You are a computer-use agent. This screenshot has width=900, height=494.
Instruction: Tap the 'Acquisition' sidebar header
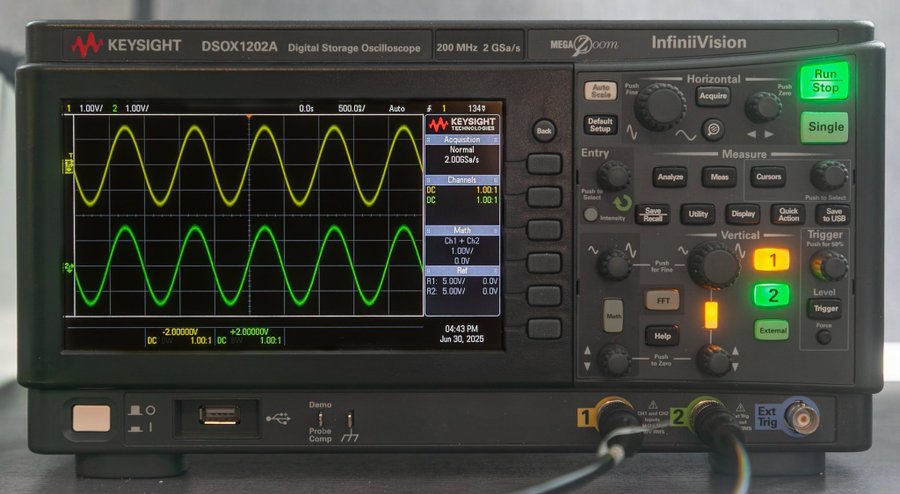(462, 139)
